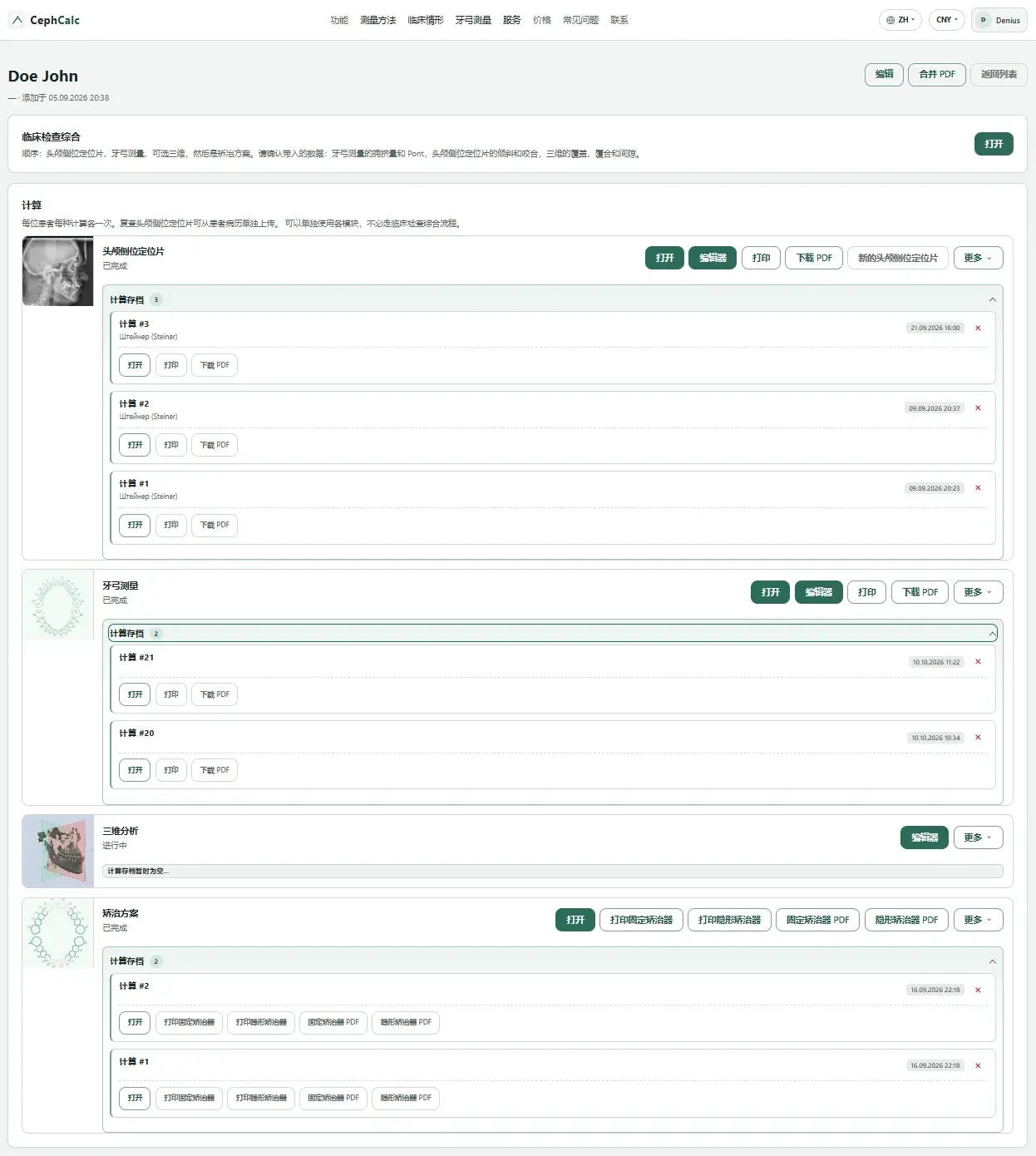Delete 计算 #1 in the 矫治方案 archive
This screenshot has width=1036, height=1156.
[x=978, y=1065]
